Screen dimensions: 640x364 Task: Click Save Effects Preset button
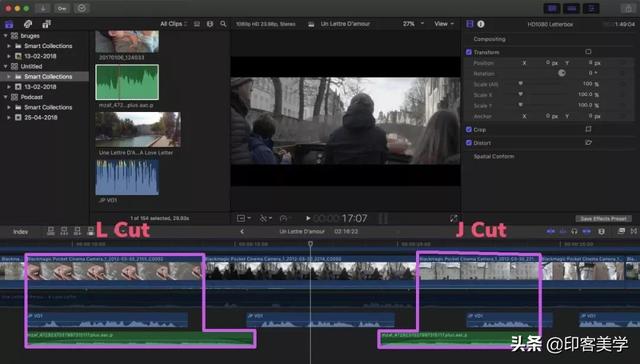pos(603,219)
